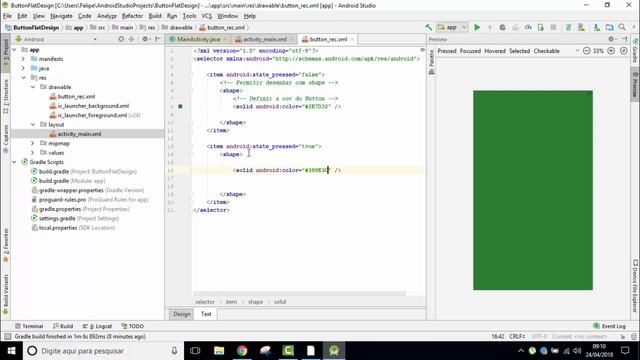This screenshot has width=640, height=360.
Task: Toggle the Hovered state in preview
Action: [x=495, y=51]
